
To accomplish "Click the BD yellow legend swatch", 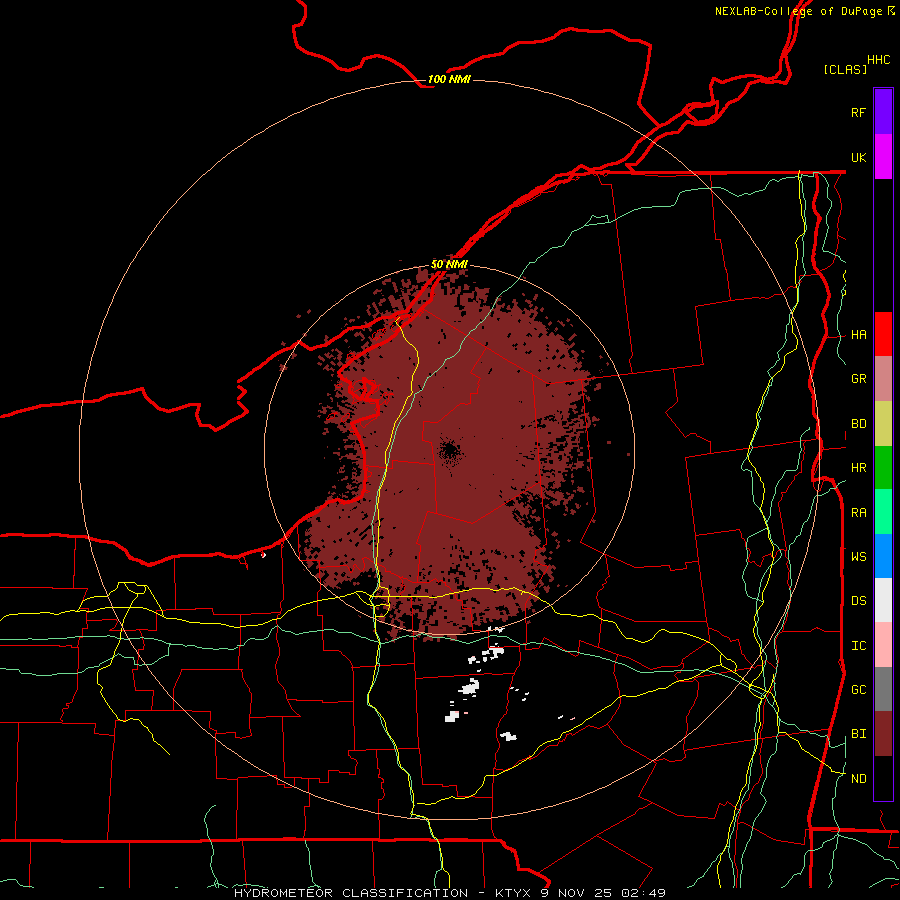I will [x=883, y=423].
